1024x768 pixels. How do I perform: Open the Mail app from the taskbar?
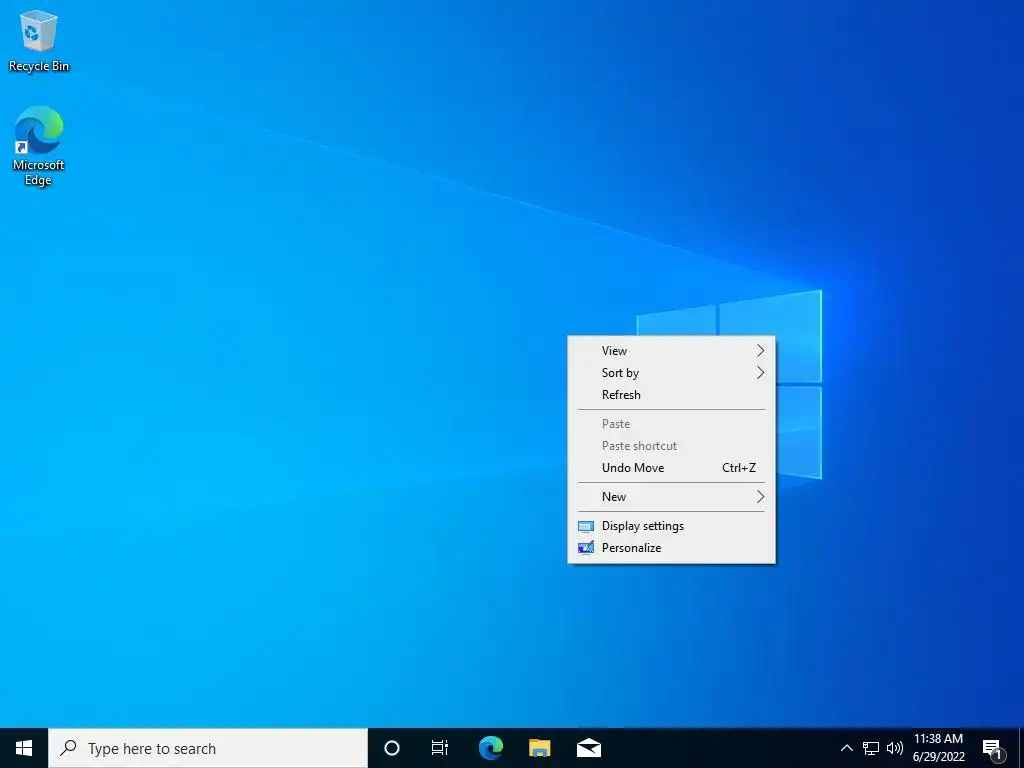(x=588, y=748)
